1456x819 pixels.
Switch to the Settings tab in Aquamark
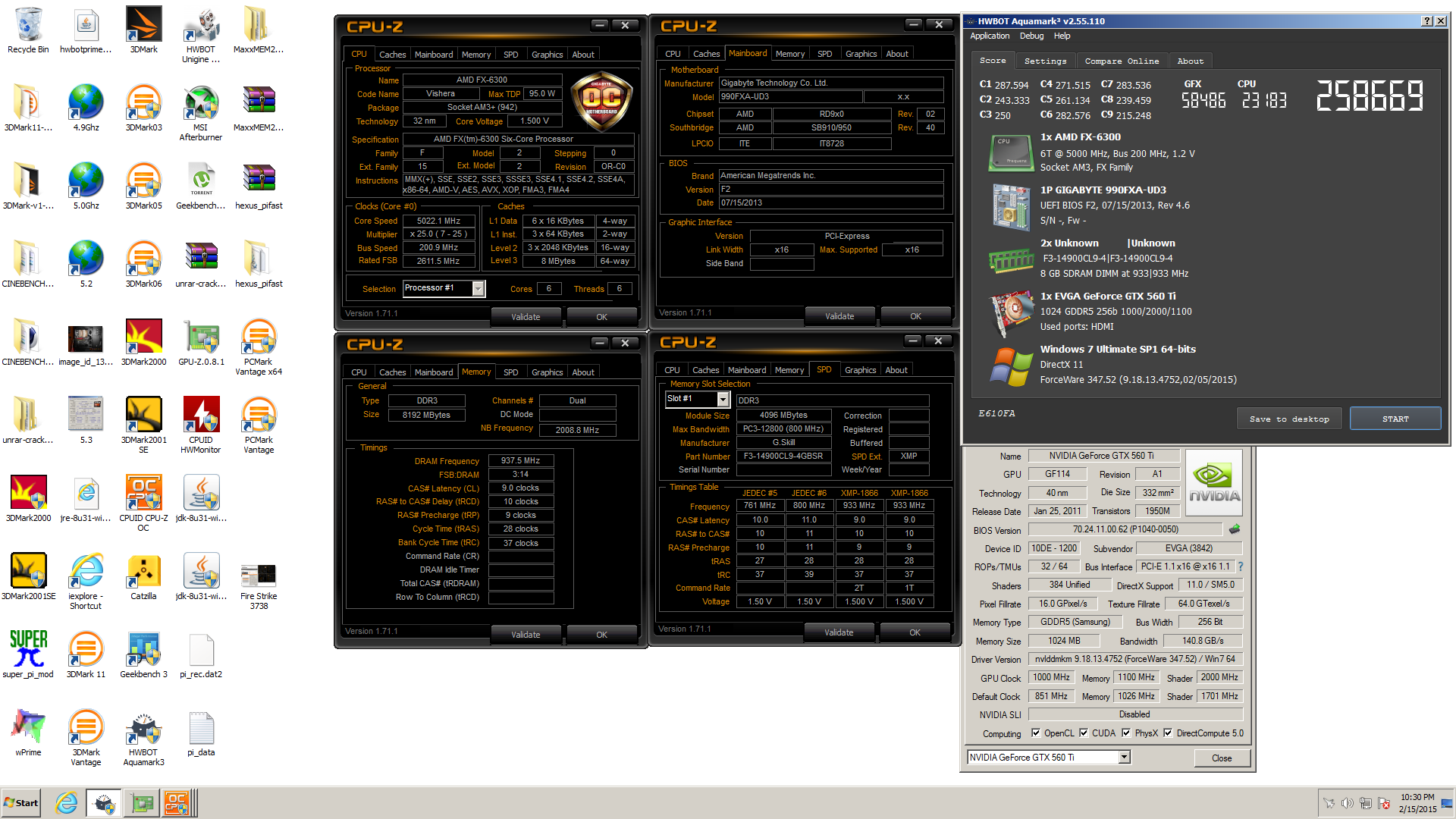(x=1045, y=61)
